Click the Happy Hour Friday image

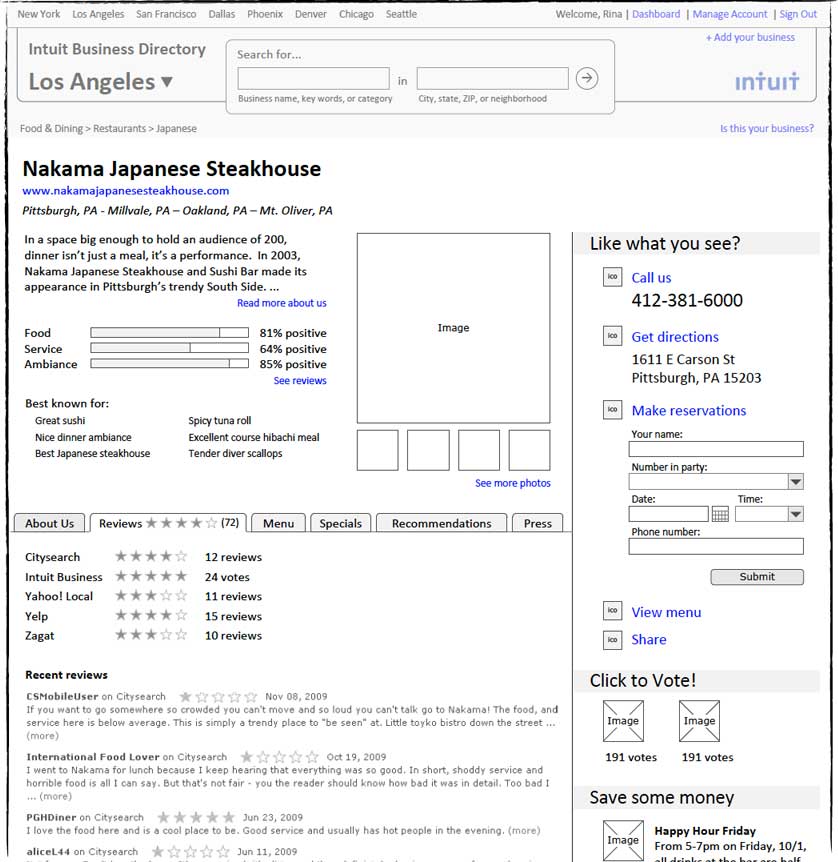point(623,841)
